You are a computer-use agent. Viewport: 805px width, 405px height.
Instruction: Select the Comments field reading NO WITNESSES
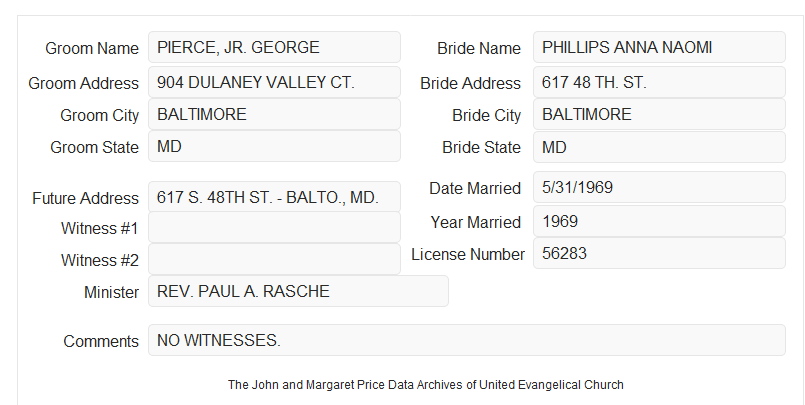click(467, 340)
